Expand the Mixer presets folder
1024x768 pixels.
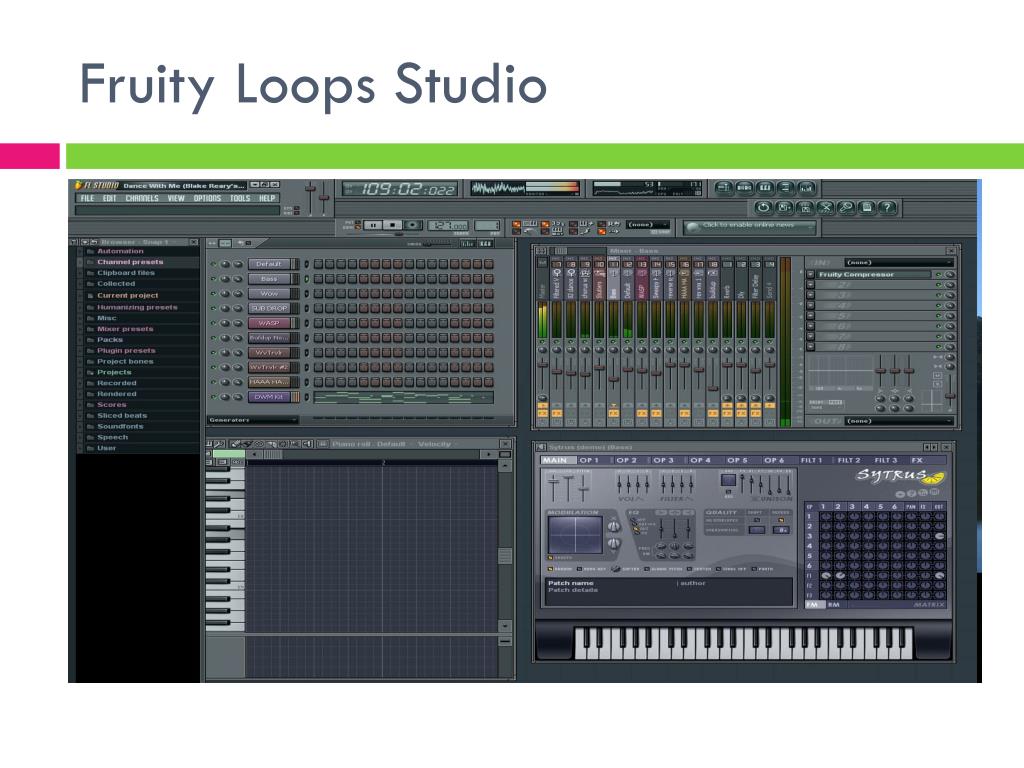(125, 328)
